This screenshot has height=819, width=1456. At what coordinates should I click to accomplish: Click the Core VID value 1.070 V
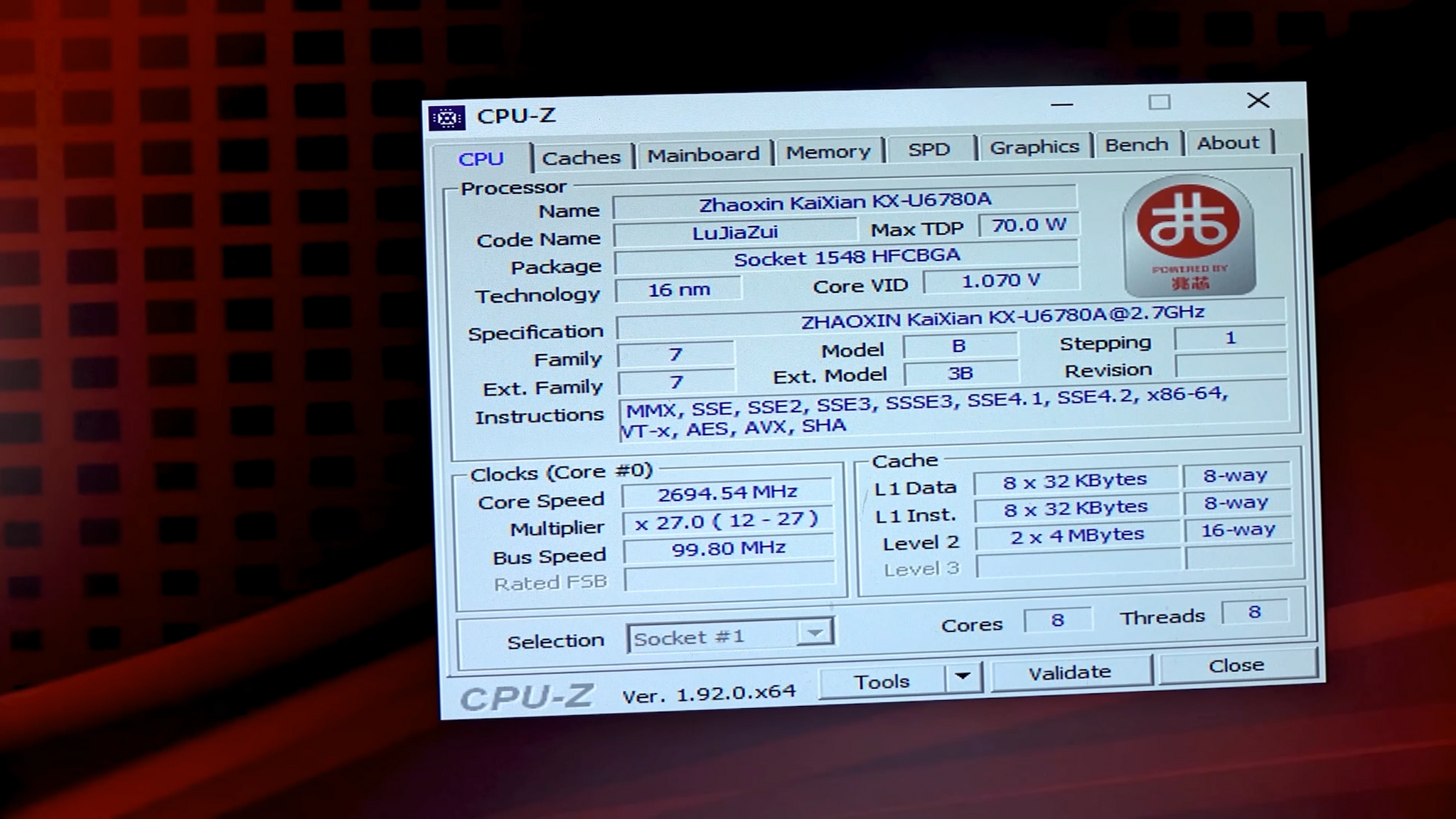1001,281
